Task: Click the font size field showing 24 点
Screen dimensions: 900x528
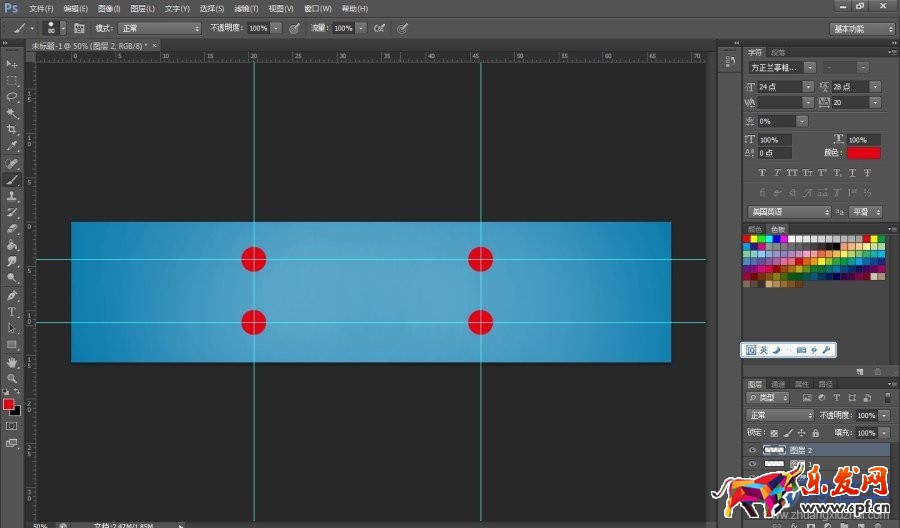Action: tap(785, 87)
